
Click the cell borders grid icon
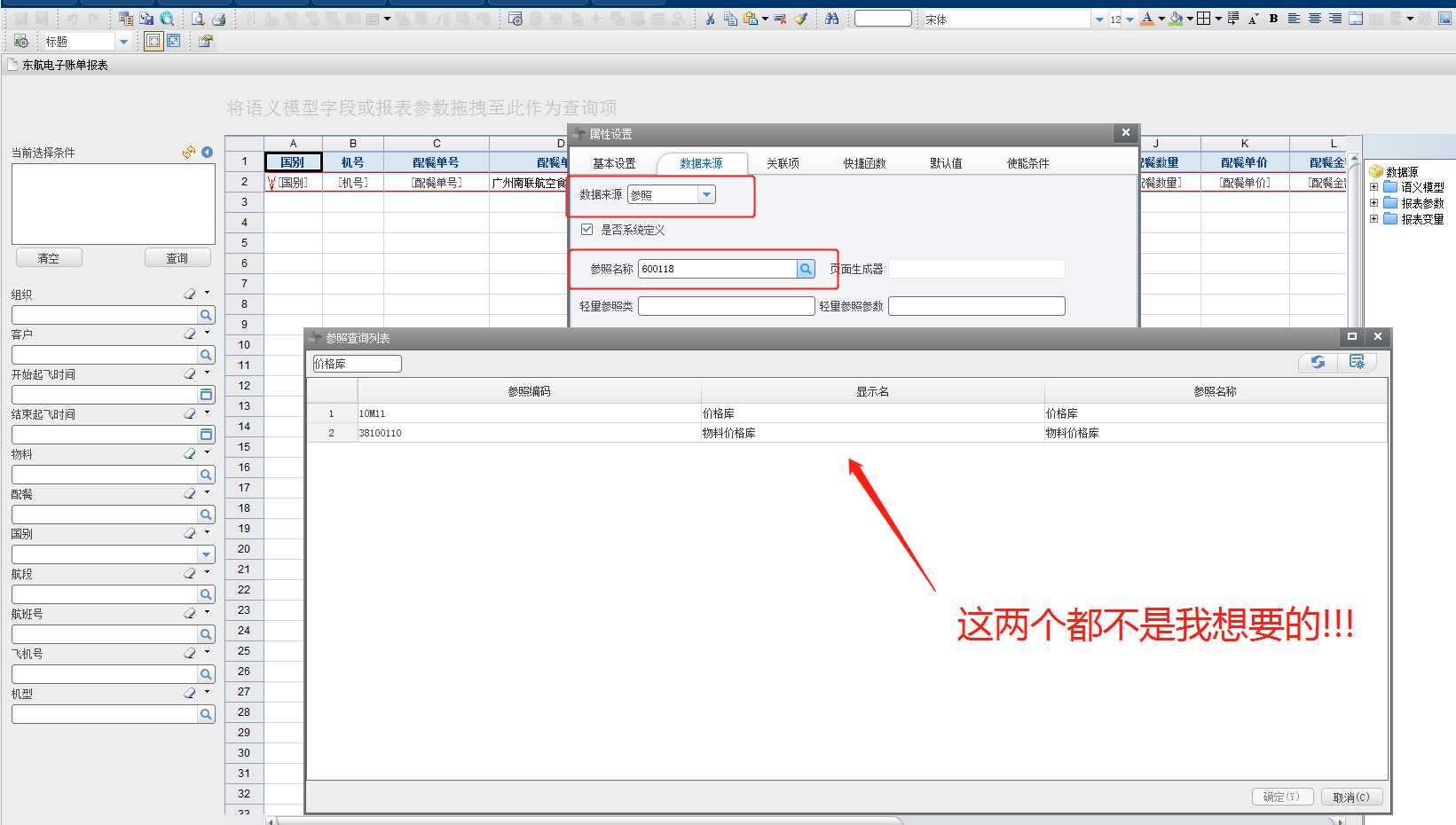pos(1204,19)
